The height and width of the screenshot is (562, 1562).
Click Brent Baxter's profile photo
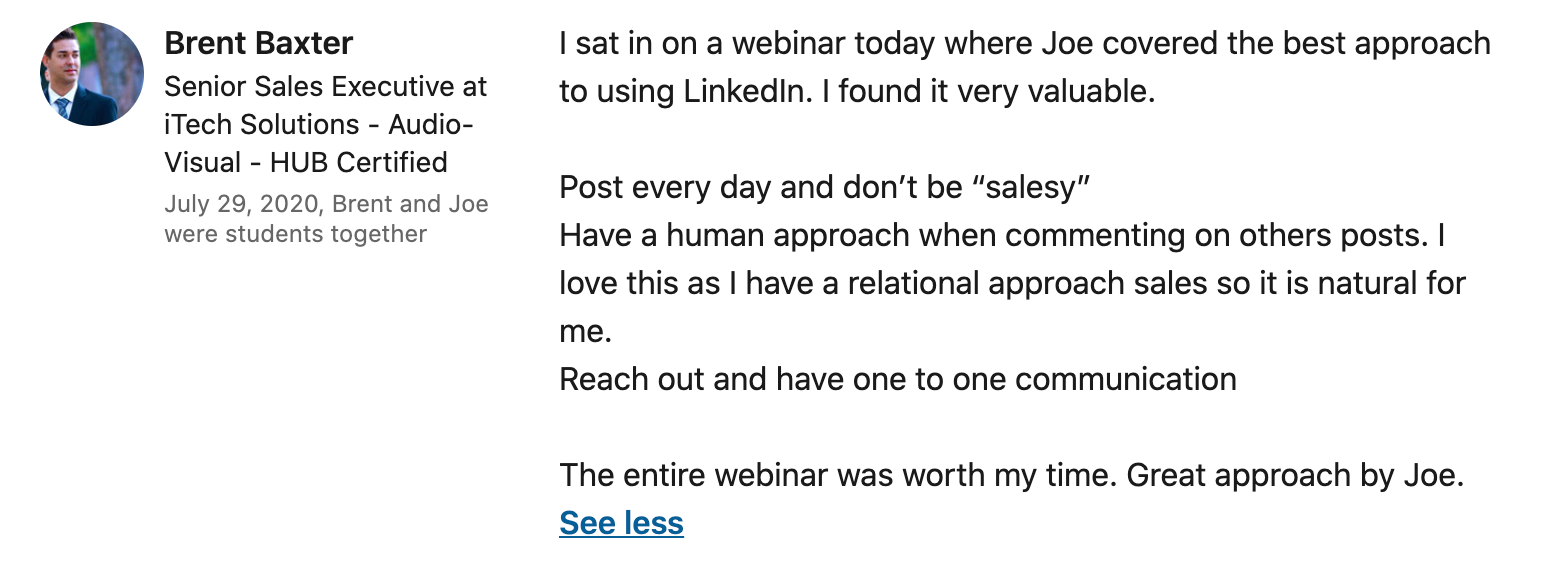pos(92,74)
